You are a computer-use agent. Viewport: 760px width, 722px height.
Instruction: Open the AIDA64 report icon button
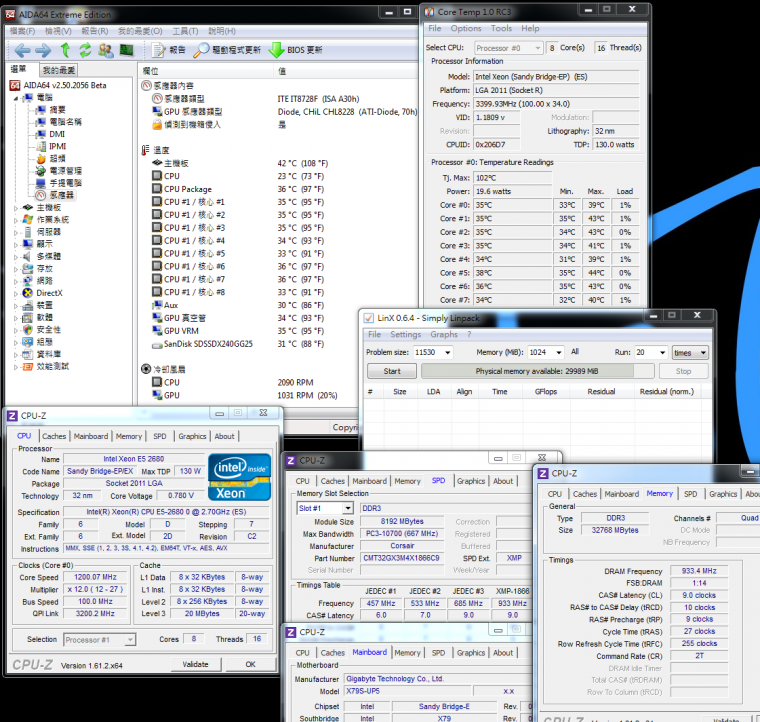point(157,50)
